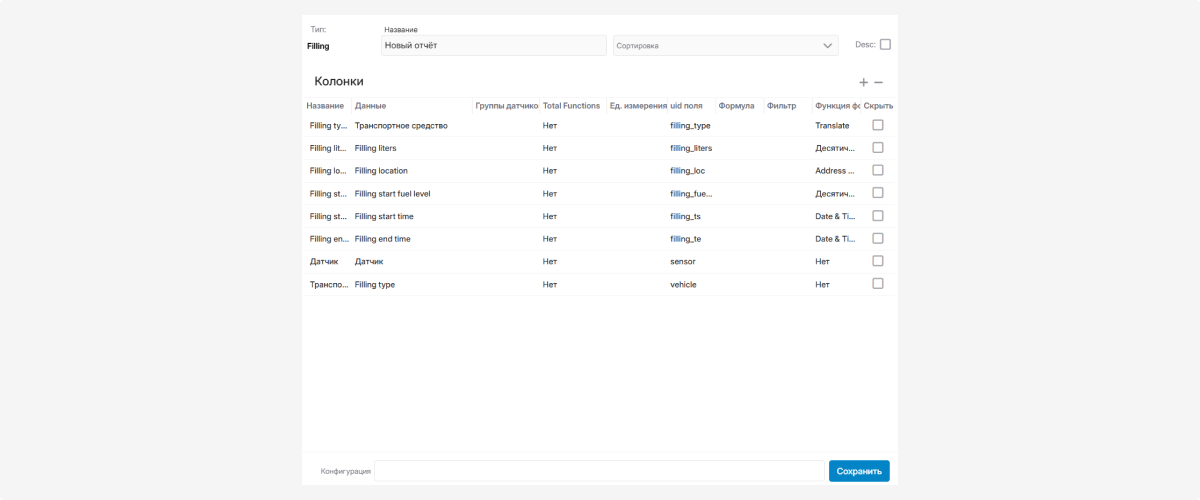Image resolution: width=1200 pixels, height=500 pixels.
Task: Open the Сортировка dropdown
Action: tap(725, 45)
